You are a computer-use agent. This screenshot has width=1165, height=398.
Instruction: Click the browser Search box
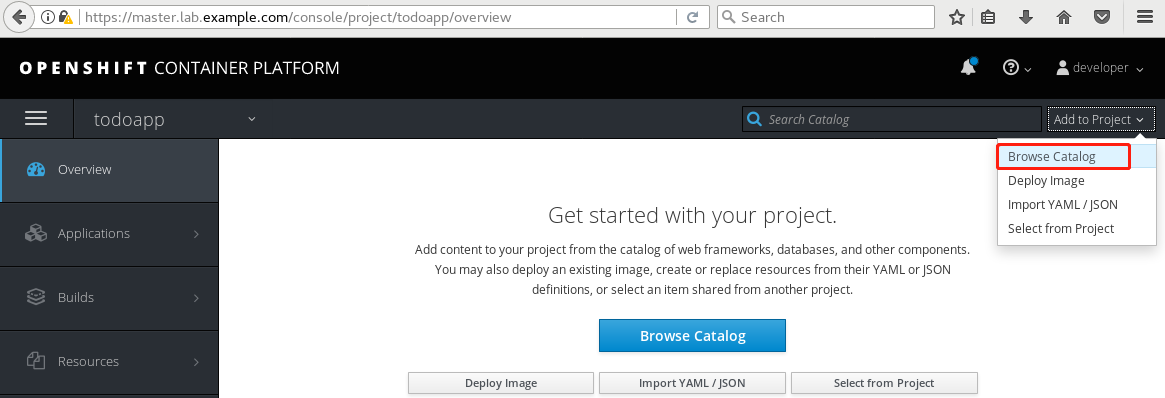click(x=825, y=17)
